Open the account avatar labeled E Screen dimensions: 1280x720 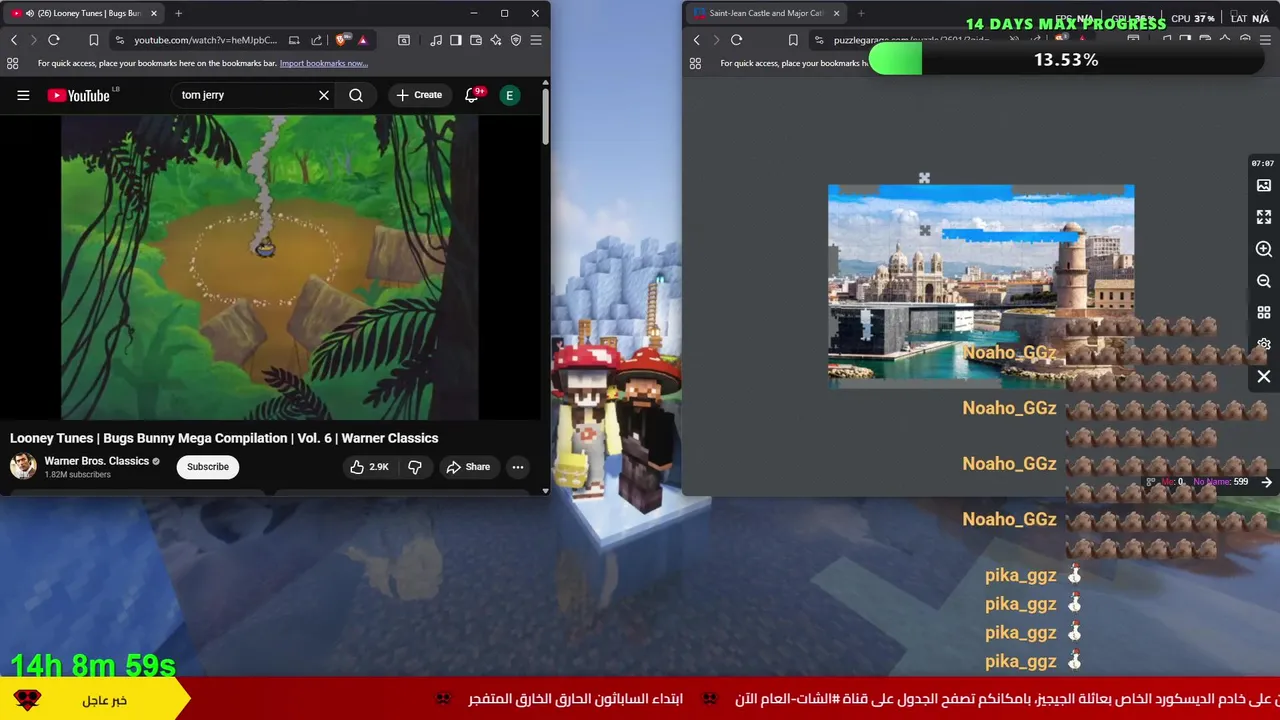[510, 95]
